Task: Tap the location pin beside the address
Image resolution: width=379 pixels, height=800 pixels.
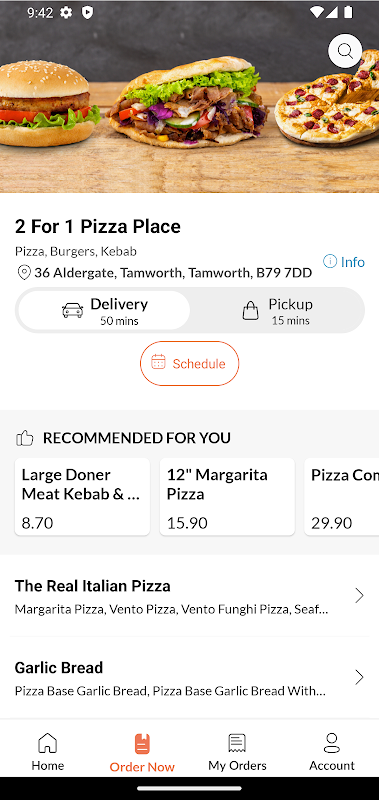Action: (24, 273)
